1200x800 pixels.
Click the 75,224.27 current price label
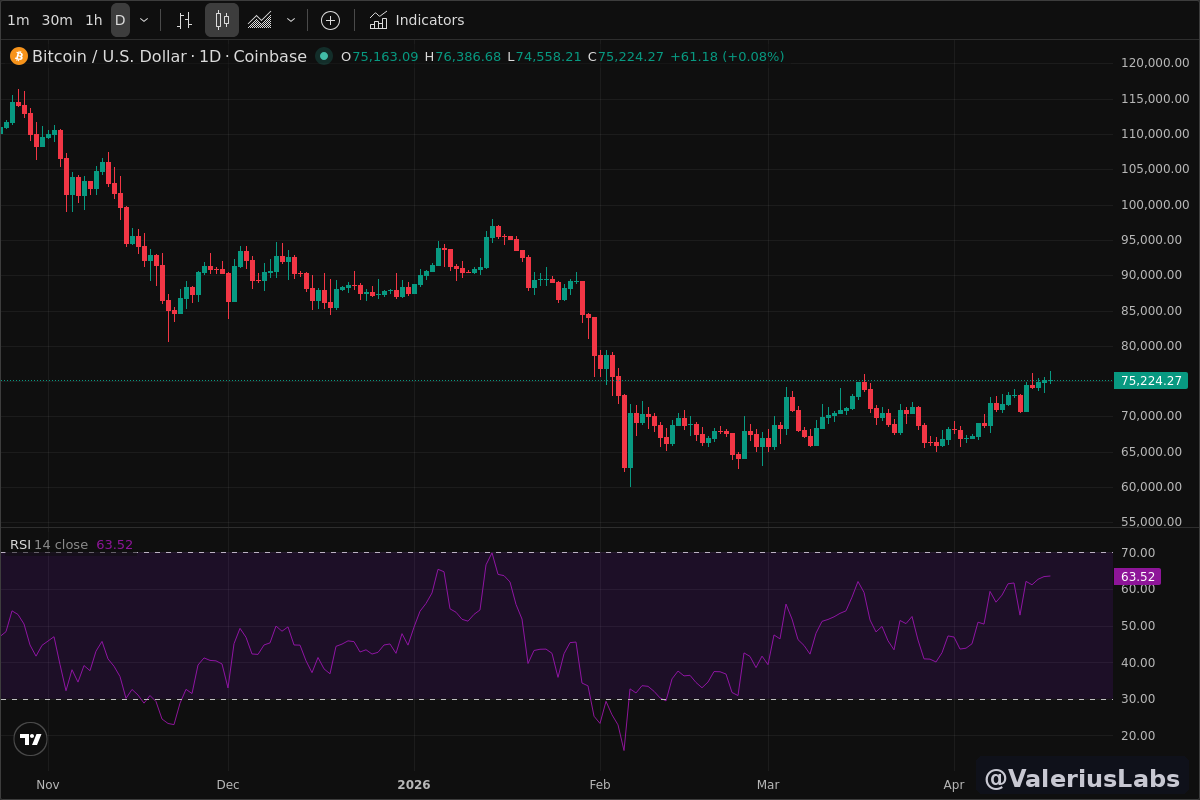tap(1150, 381)
